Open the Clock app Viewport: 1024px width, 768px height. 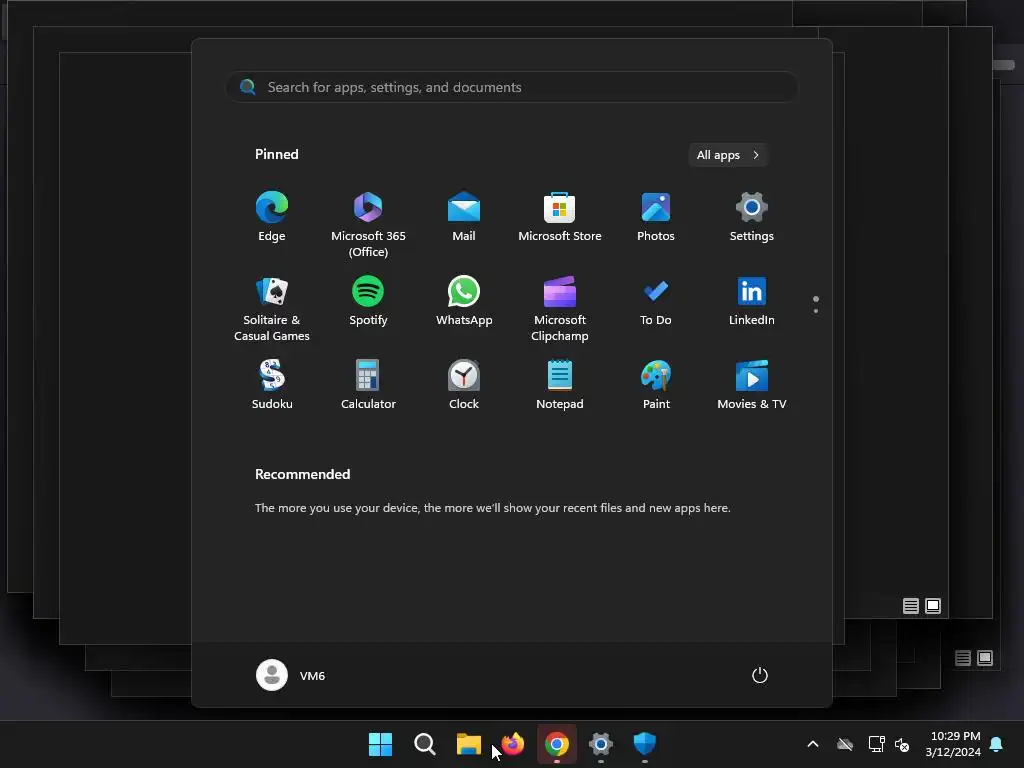coord(464,385)
